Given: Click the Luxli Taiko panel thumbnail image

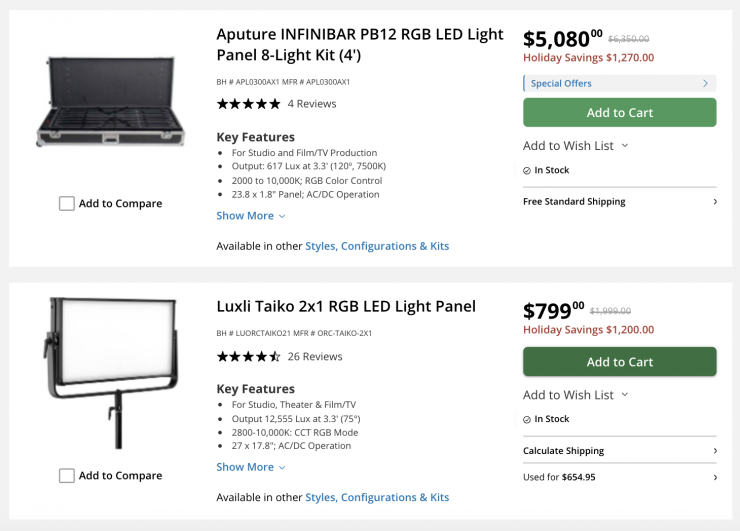Looking at the screenshot, I should pos(110,372).
